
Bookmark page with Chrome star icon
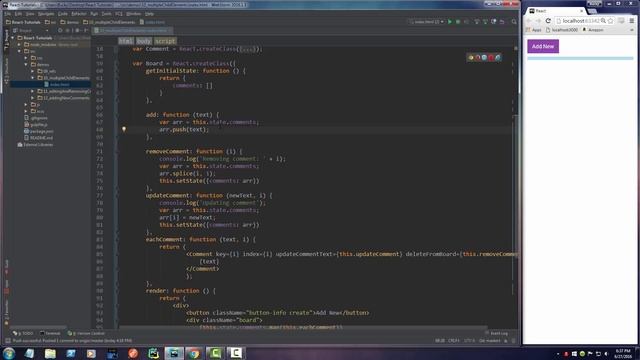point(610,20)
